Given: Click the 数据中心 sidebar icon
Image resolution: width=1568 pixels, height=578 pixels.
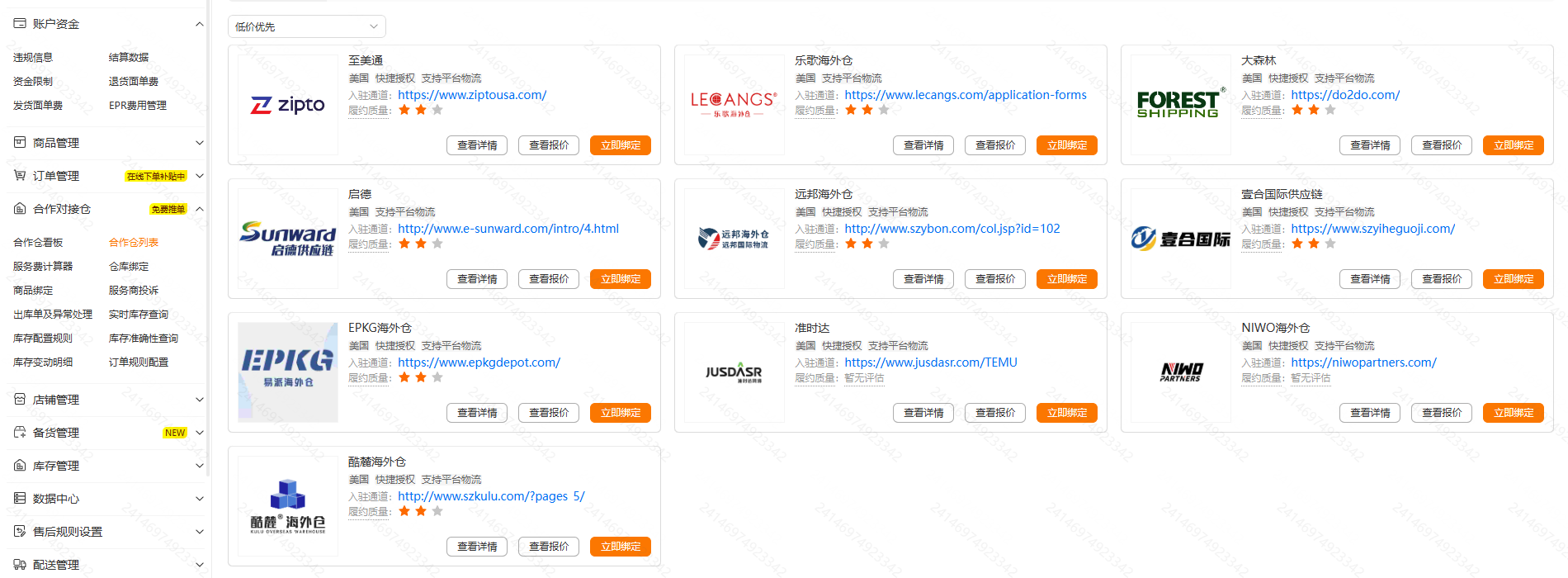Looking at the screenshot, I should 20,499.
